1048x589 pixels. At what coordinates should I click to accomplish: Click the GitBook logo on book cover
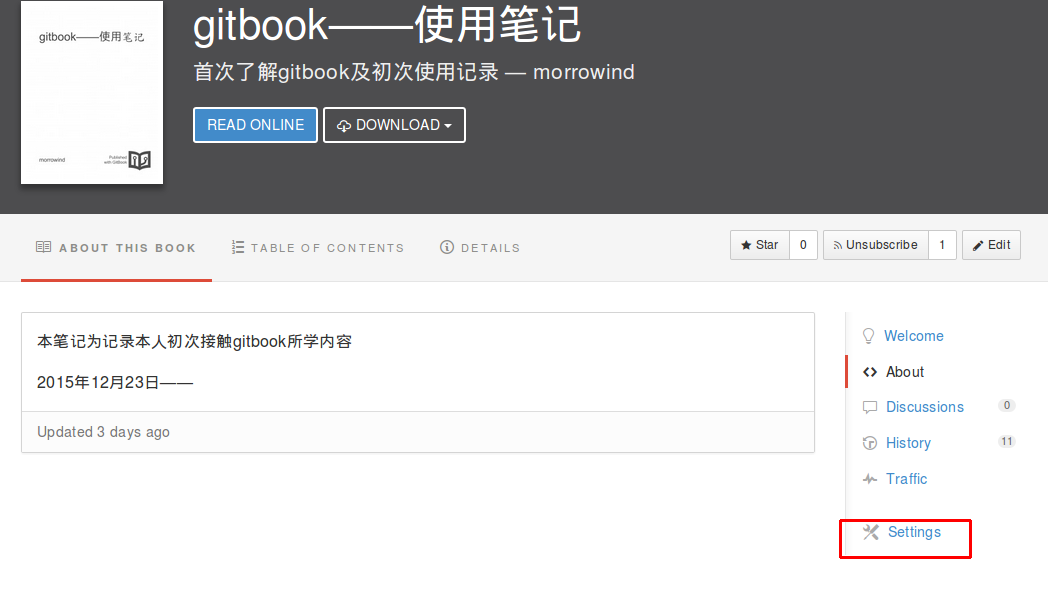click(139, 160)
